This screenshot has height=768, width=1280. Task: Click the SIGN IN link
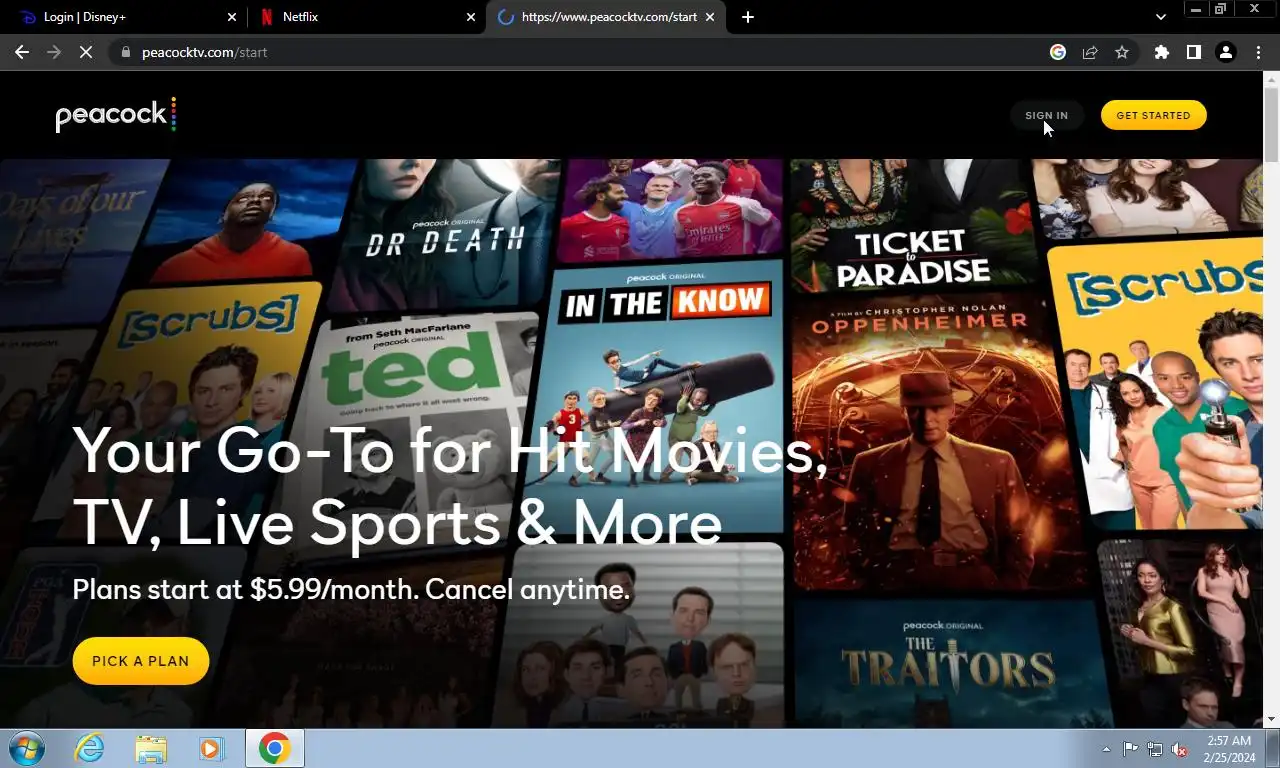[x=1046, y=115]
